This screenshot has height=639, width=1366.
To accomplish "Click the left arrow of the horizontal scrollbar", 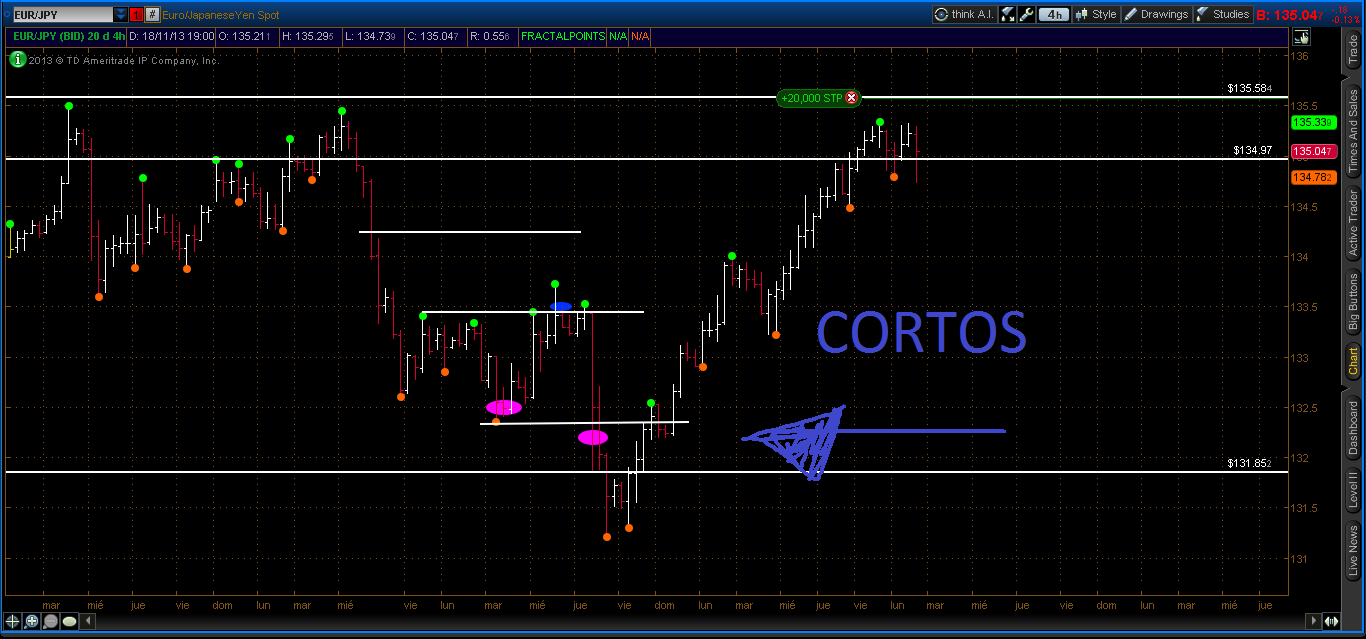I will [x=86, y=621].
